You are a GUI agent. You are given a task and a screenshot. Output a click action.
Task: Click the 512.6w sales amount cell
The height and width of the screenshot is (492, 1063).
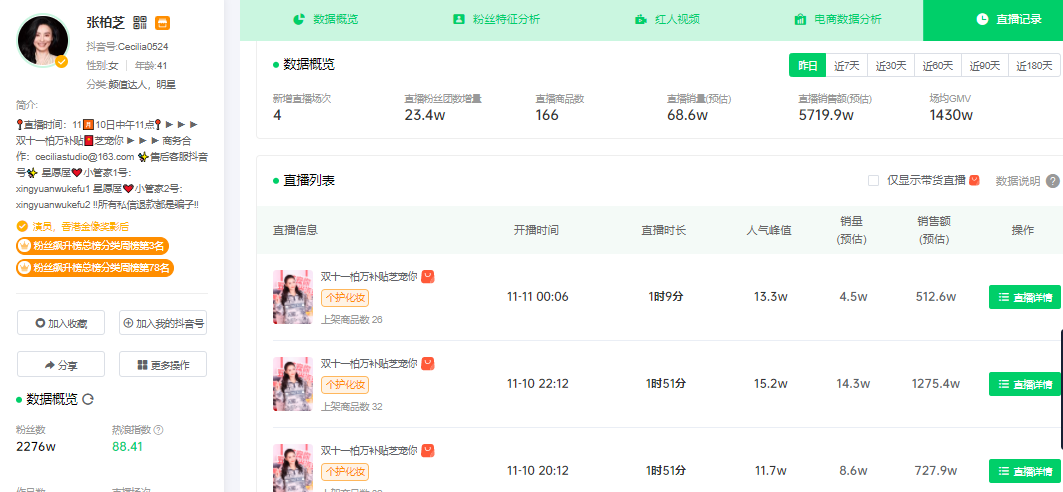[x=934, y=297]
